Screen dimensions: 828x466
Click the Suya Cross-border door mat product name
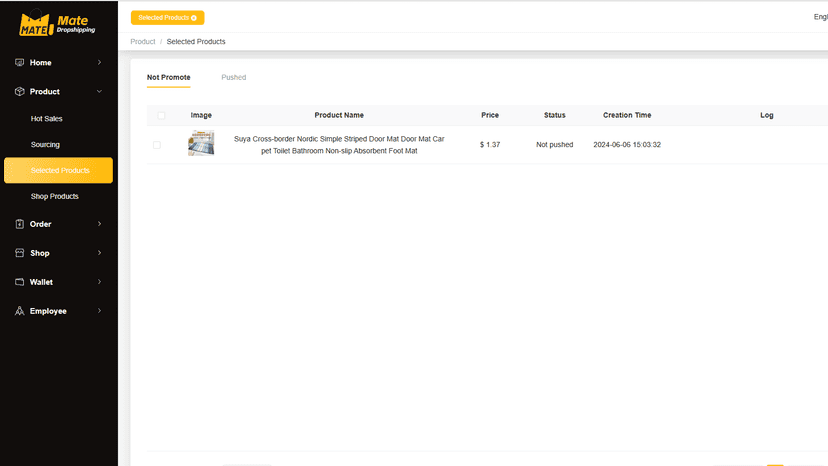click(339, 145)
